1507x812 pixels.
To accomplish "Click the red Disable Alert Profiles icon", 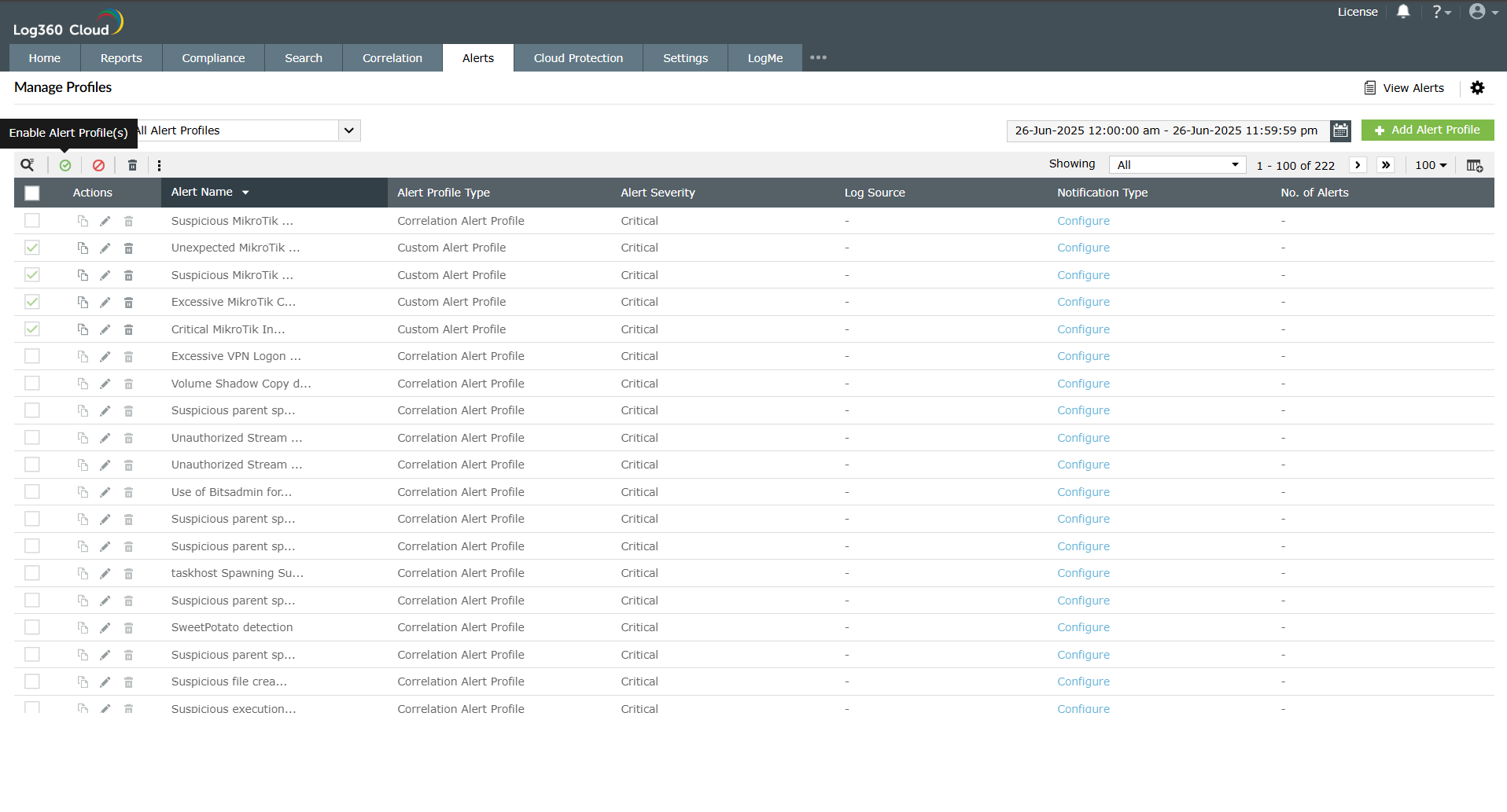I will [x=98, y=165].
